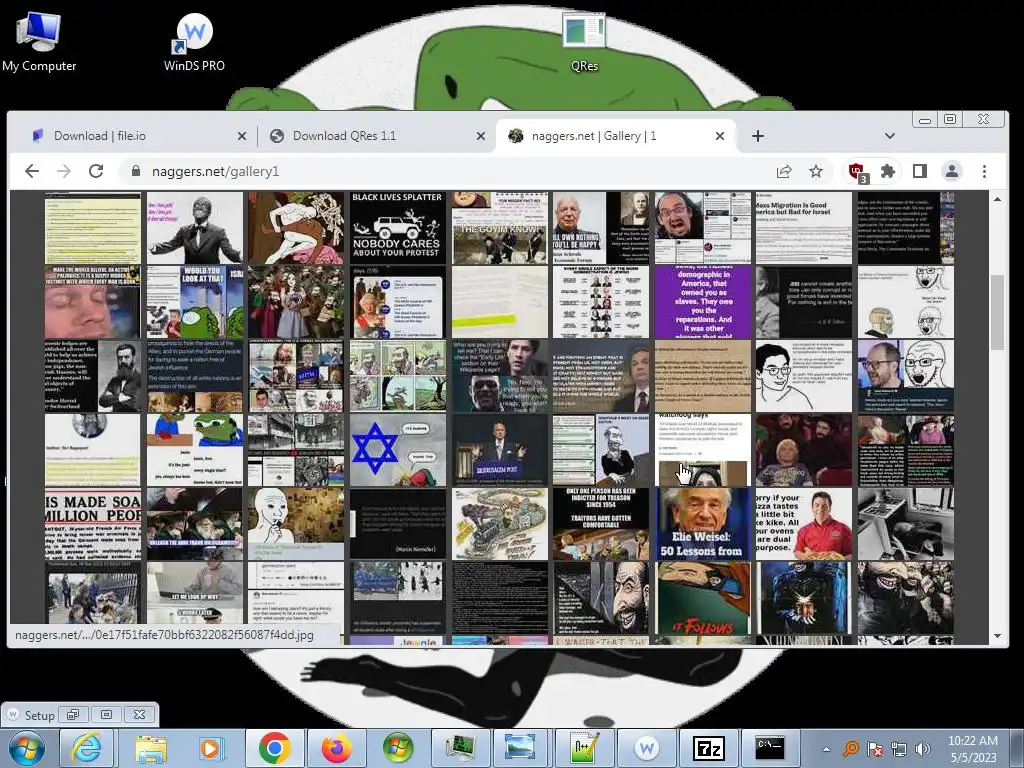Open 7-Zip from the taskbar
The width and height of the screenshot is (1024, 768).
709,748
